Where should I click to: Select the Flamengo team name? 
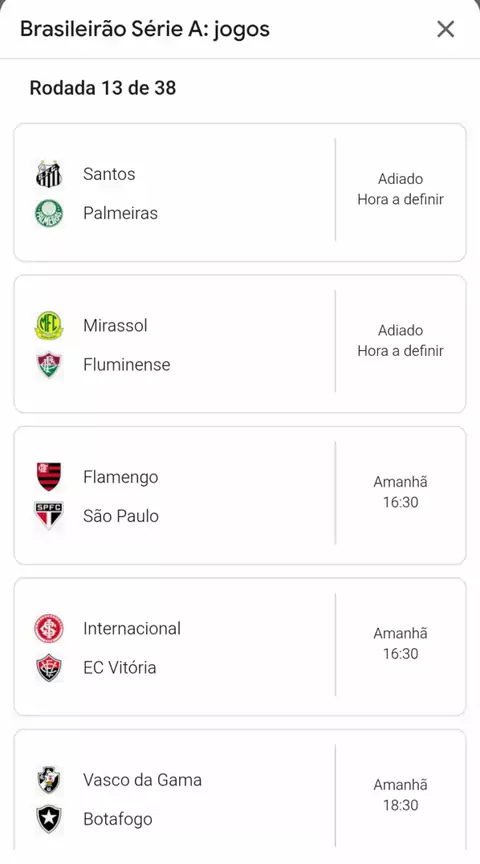pos(121,477)
